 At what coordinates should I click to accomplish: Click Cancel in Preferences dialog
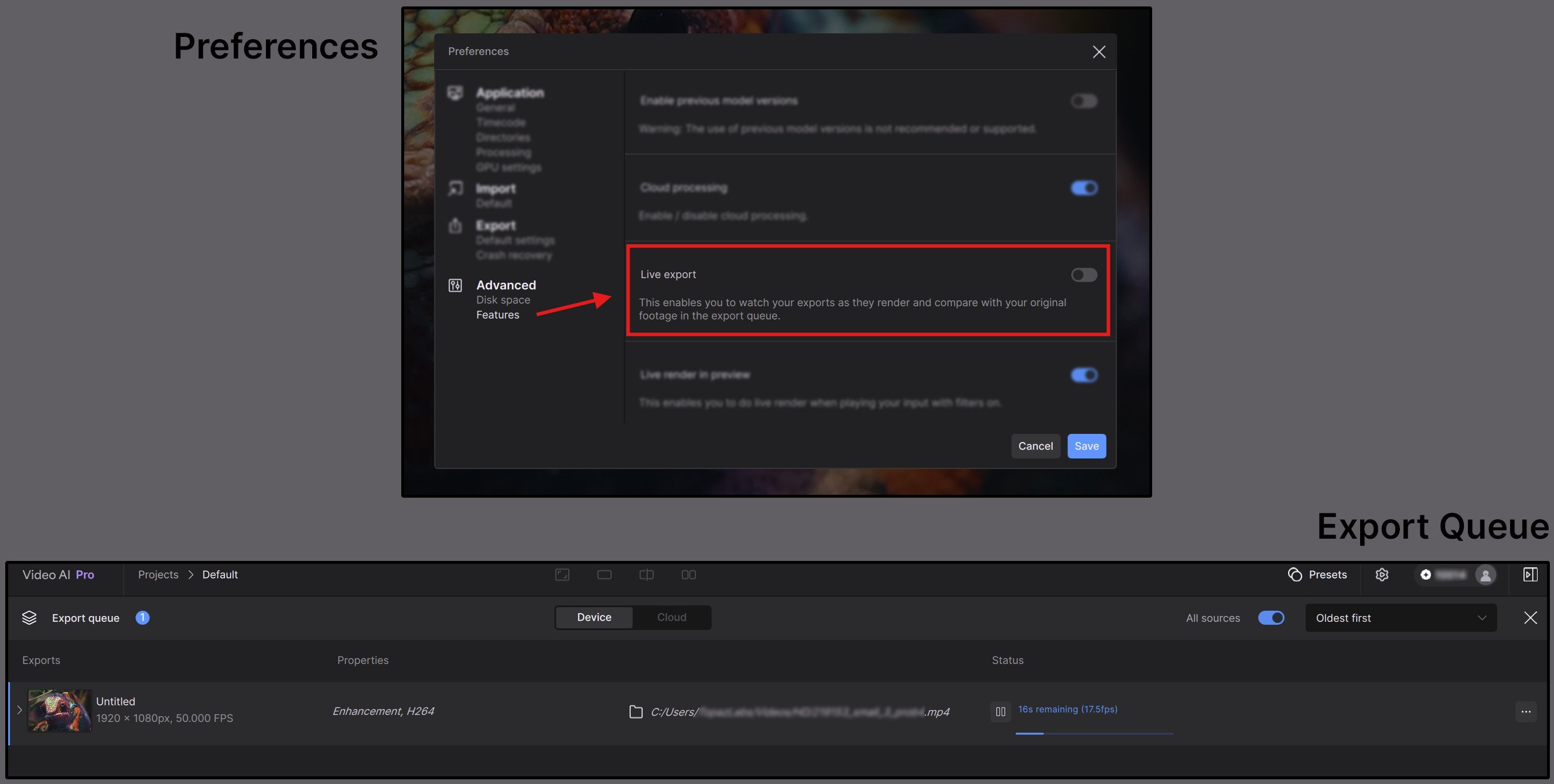coord(1035,446)
